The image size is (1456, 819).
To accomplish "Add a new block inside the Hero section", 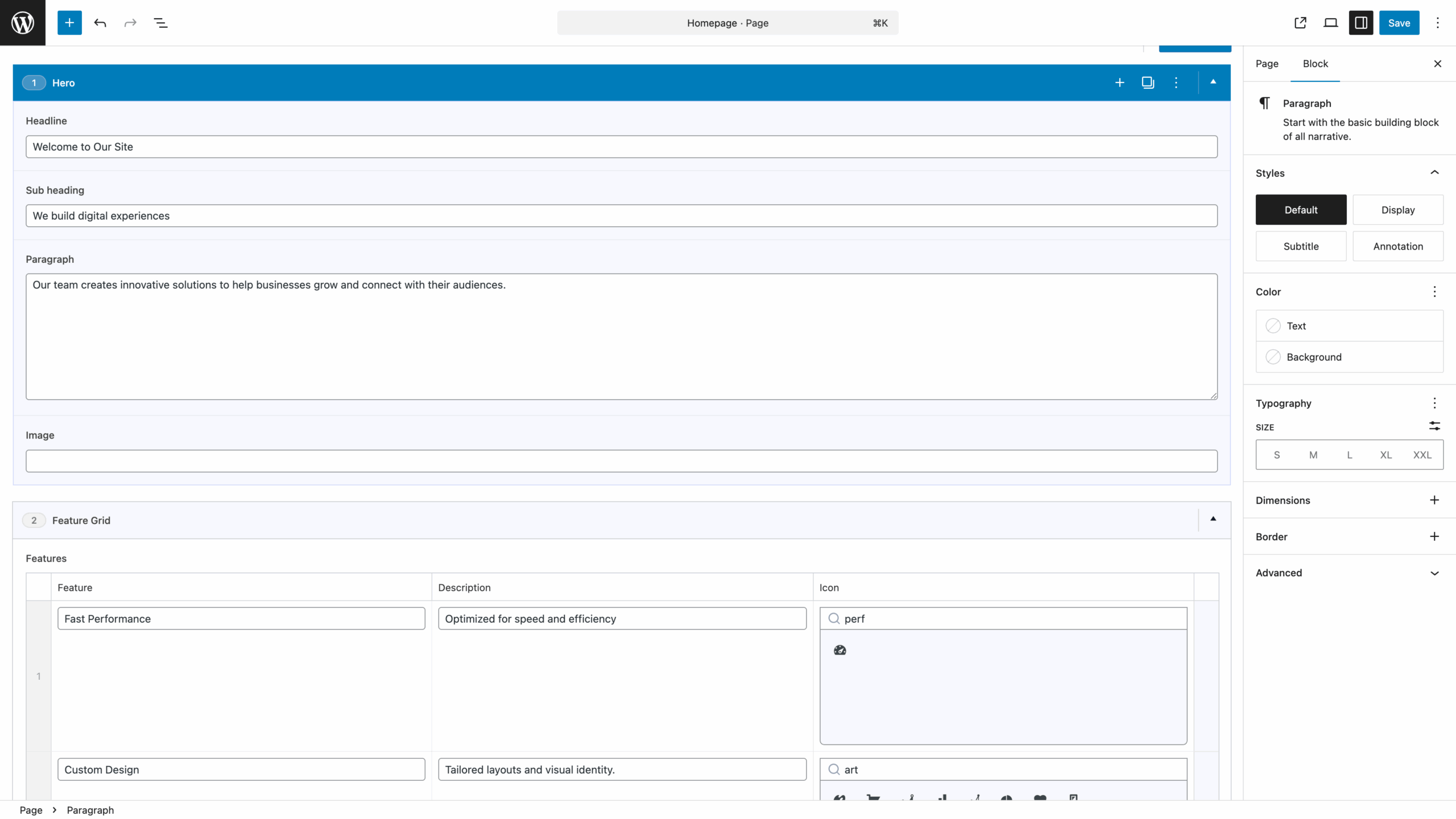I will (1119, 82).
